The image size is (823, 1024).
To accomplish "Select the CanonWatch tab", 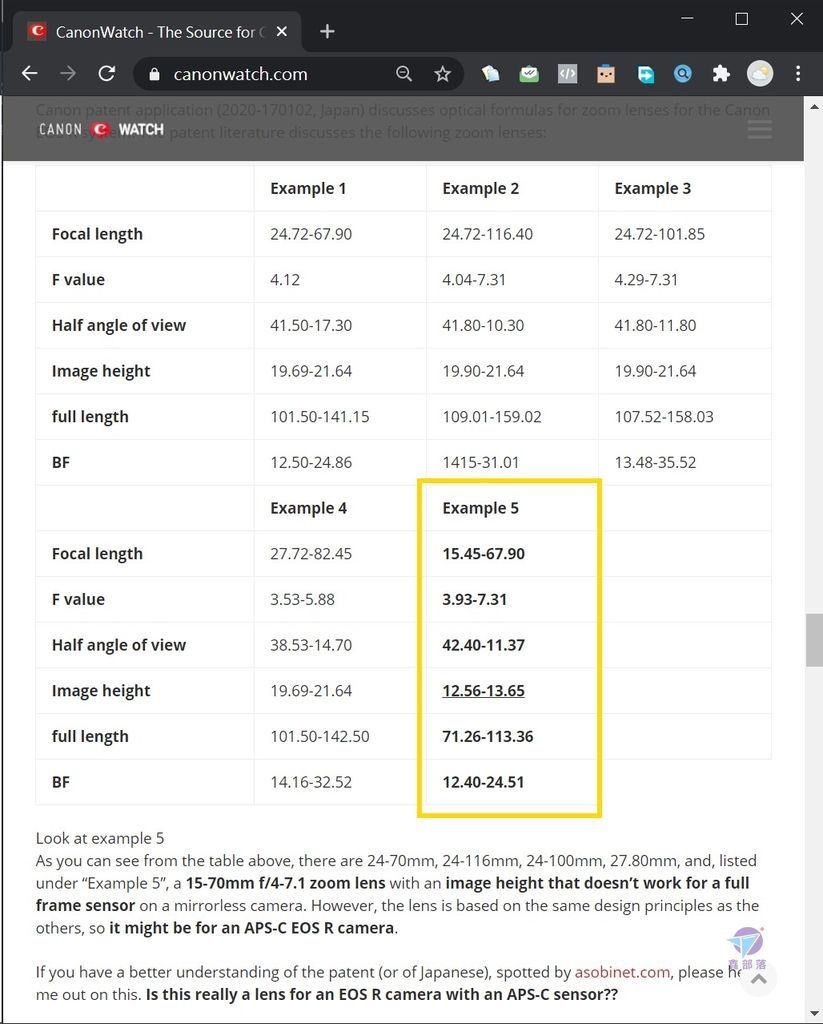I will (157, 31).
